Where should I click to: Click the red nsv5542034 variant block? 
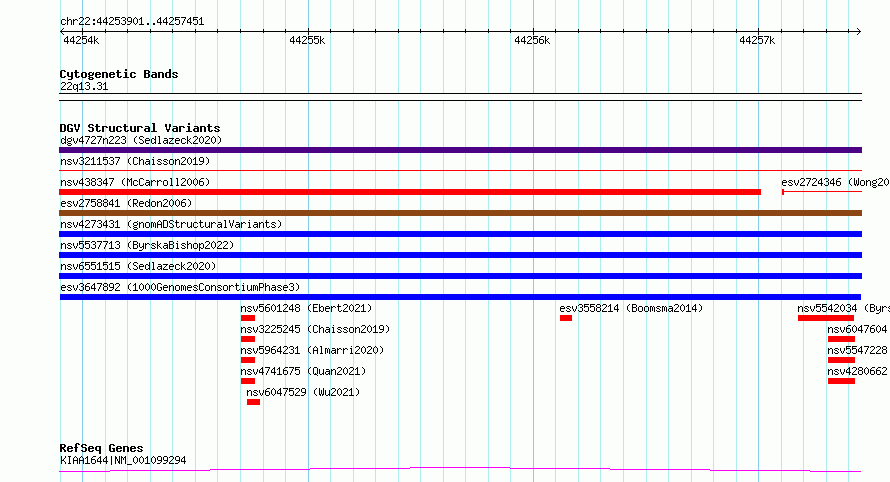coord(826,318)
